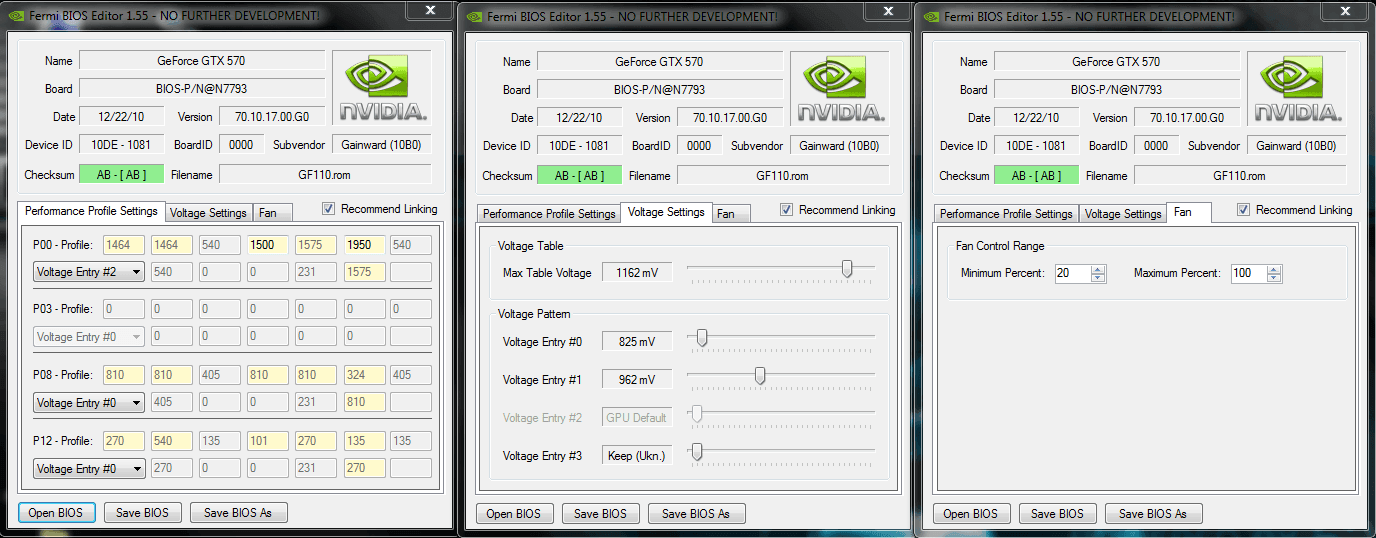Click the NVIDIA logo in the Fan tab window

point(1297,90)
